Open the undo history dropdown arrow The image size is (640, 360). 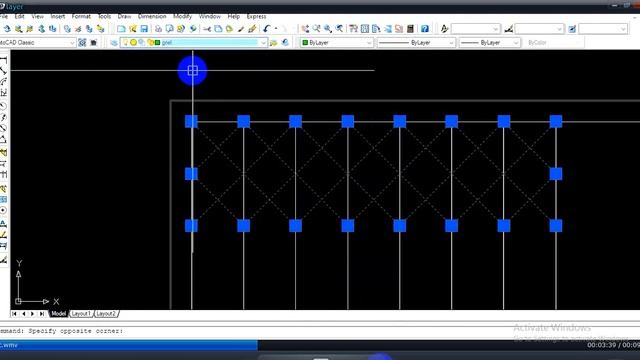(x=276, y=29)
